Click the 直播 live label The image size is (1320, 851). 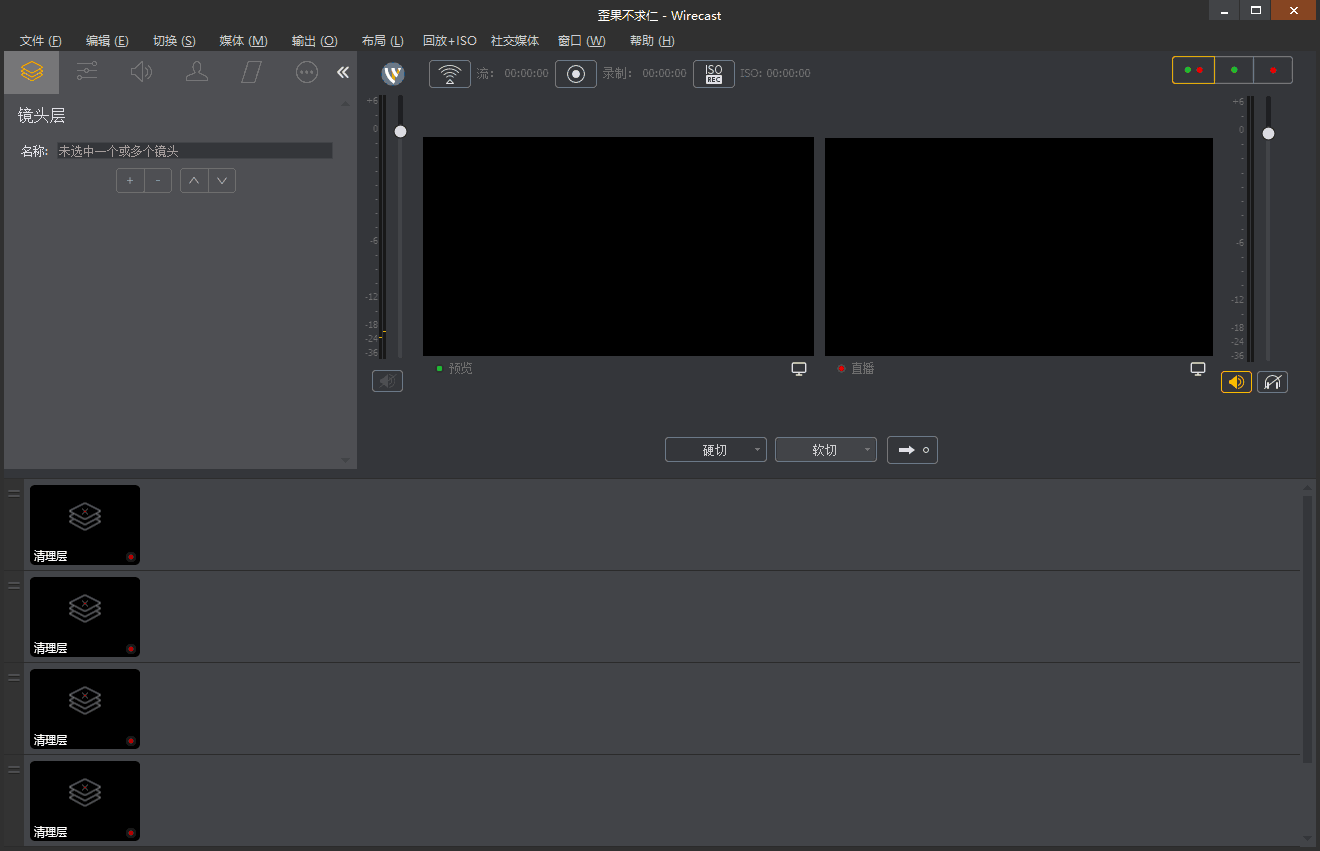[x=862, y=369]
